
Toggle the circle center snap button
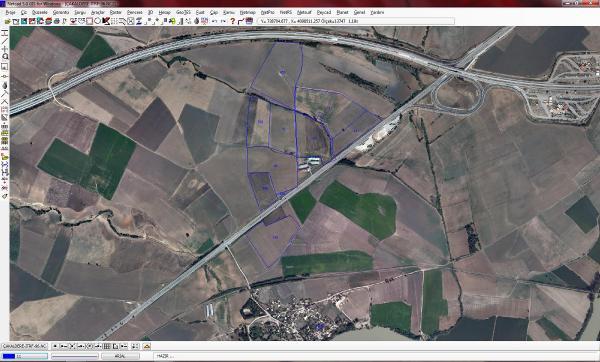click(x=90, y=346)
